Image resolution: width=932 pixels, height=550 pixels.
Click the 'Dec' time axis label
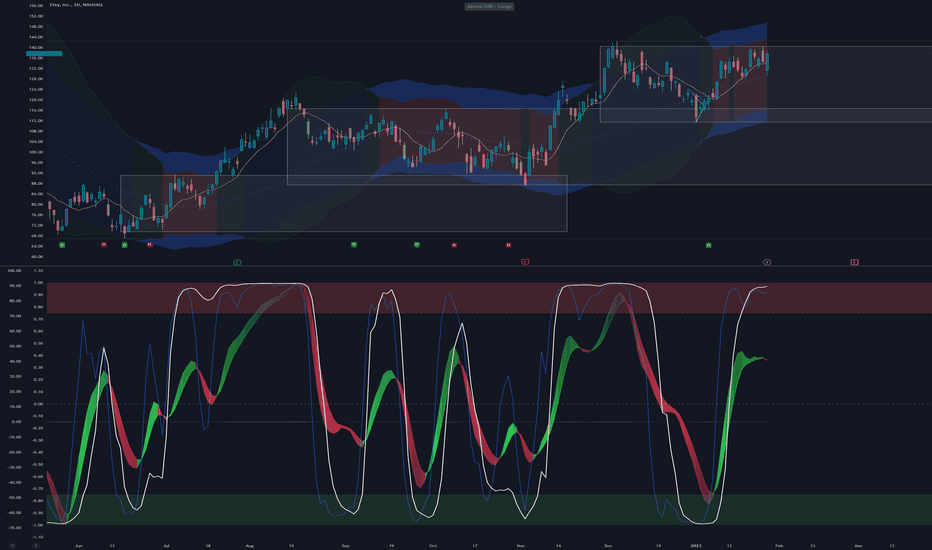tap(607, 545)
